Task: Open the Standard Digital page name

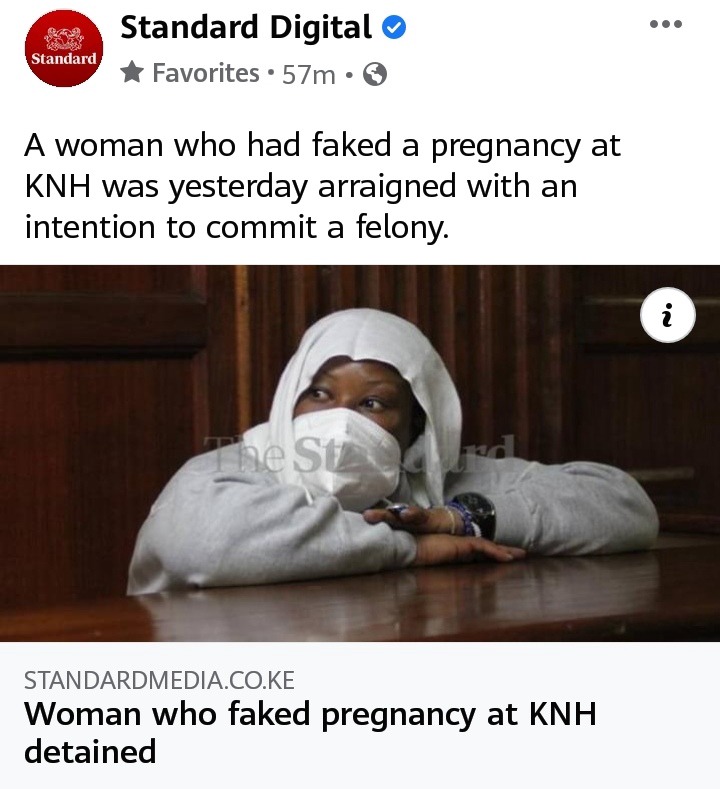Action: click(246, 27)
